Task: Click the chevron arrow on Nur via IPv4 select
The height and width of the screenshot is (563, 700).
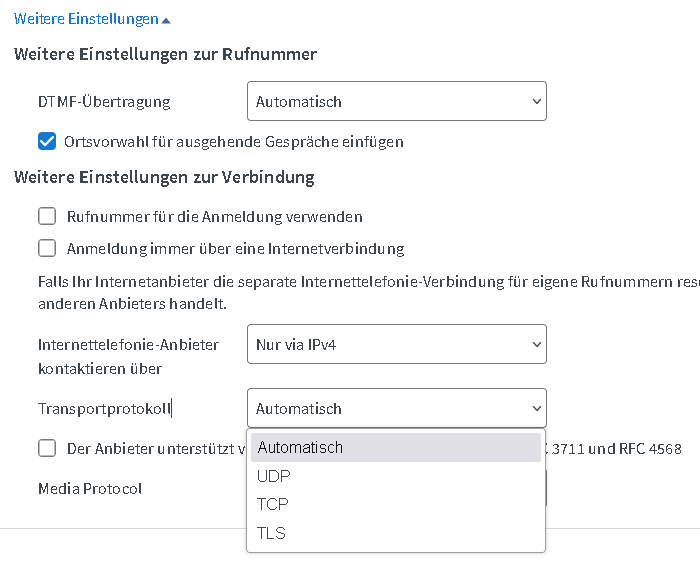Action: coord(536,344)
